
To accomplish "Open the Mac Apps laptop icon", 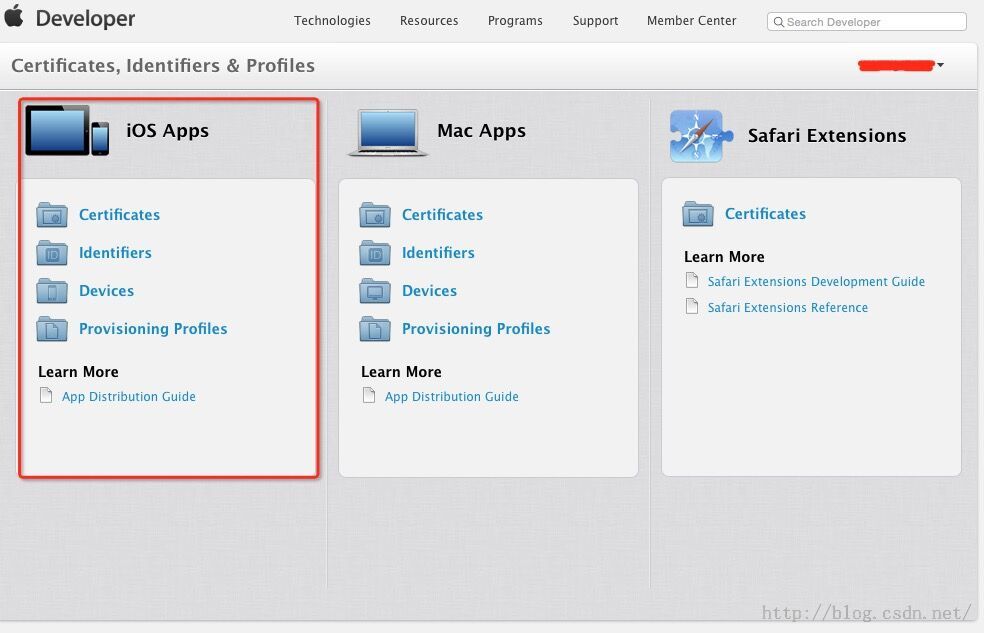I will [388, 132].
